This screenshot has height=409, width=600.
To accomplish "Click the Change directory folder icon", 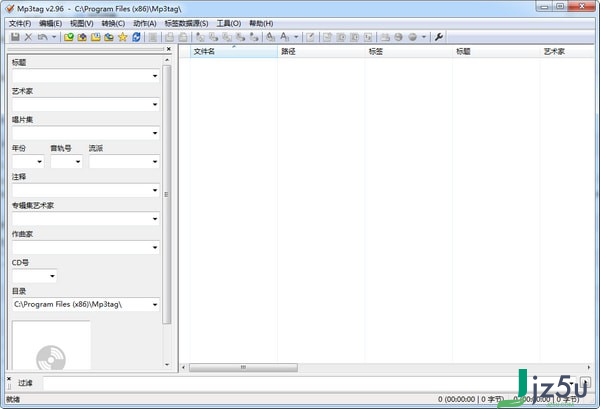I will pyautogui.click(x=69, y=37).
